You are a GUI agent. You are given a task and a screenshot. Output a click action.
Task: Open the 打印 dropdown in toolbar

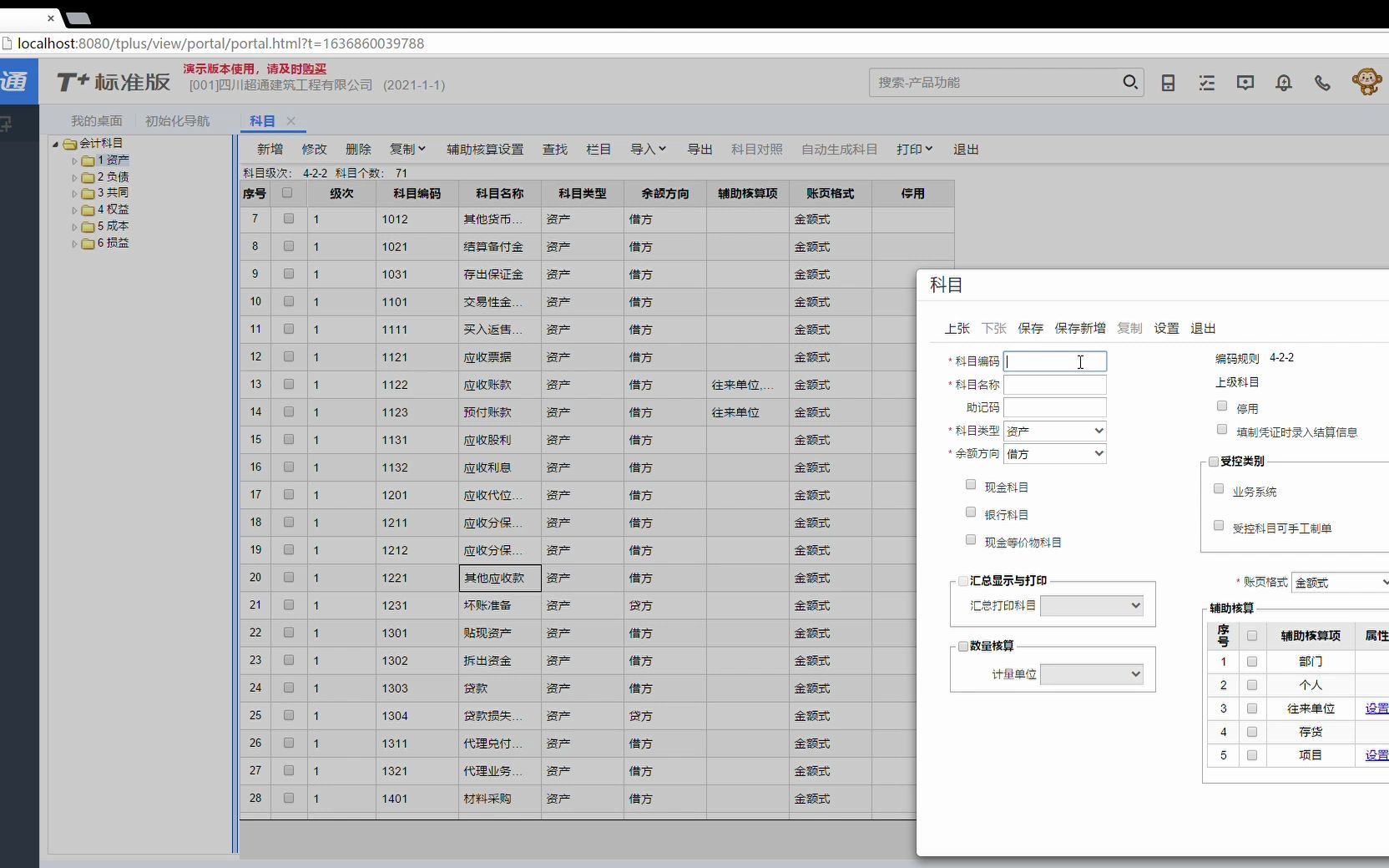pyautogui.click(x=914, y=149)
